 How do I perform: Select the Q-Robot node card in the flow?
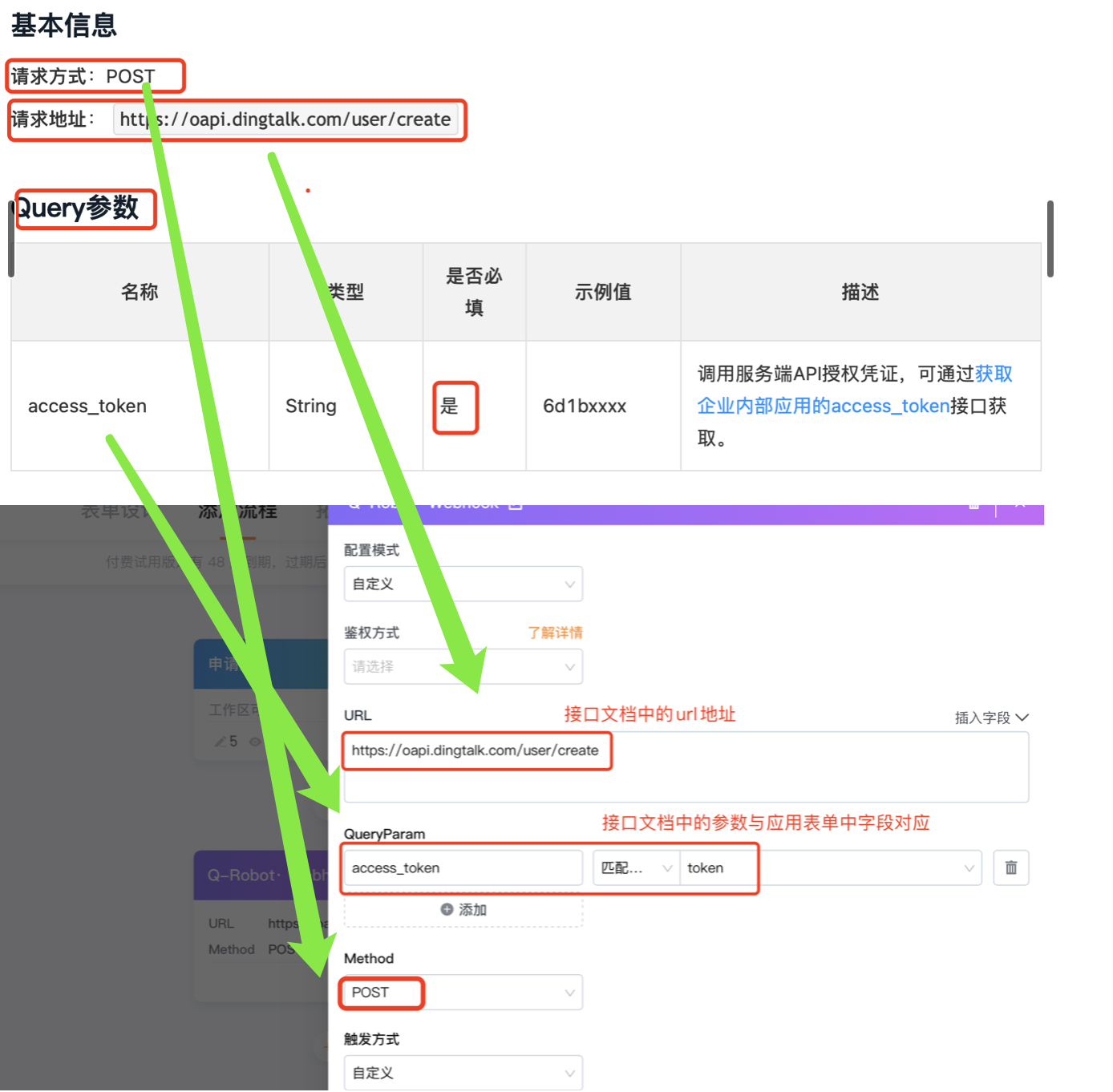pyautogui.click(x=261, y=924)
